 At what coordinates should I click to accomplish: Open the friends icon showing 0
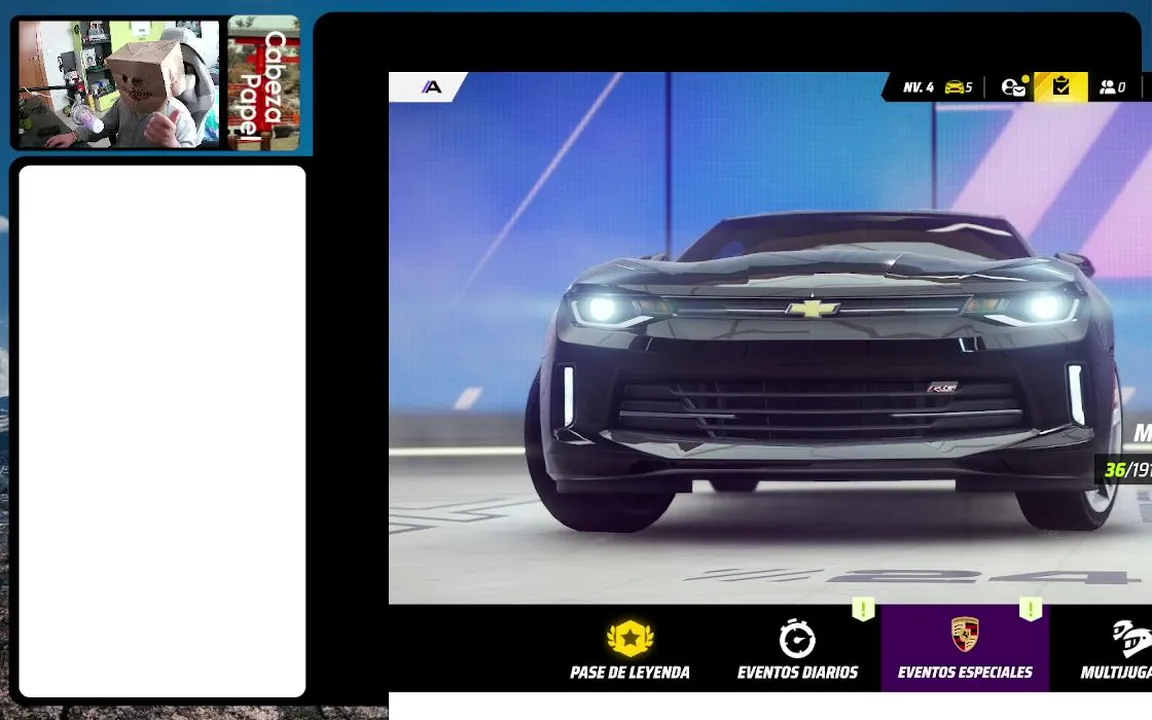click(1112, 87)
